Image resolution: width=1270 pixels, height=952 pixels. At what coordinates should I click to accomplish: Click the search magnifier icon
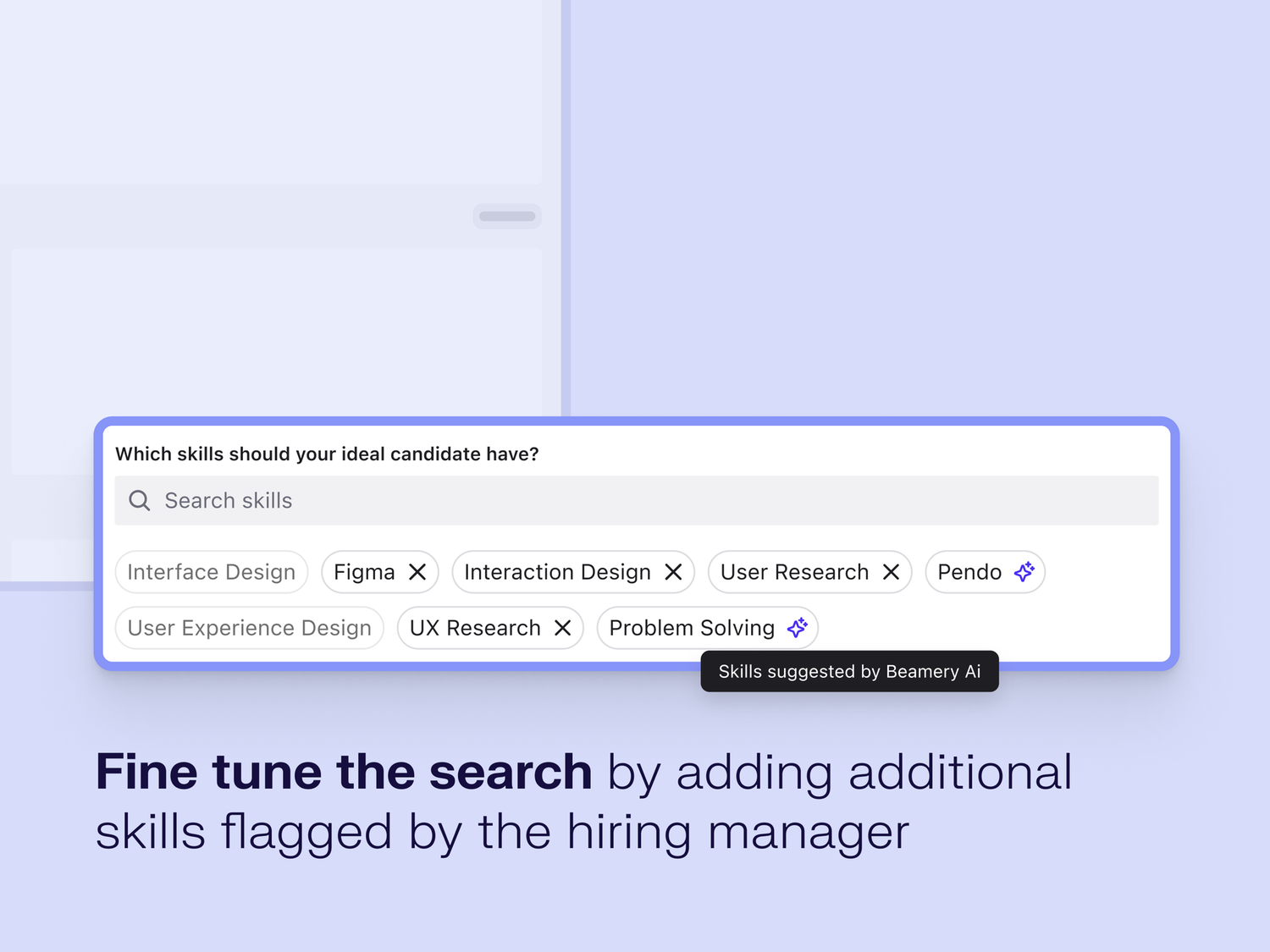pyautogui.click(x=139, y=500)
